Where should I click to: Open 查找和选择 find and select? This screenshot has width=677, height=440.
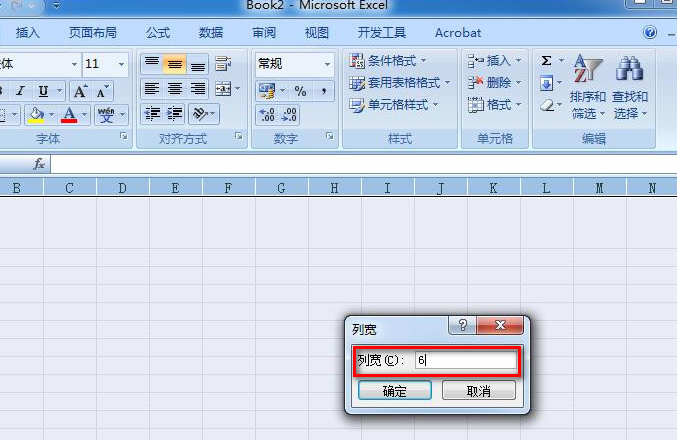pyautogui.click(x=630, y=87)
